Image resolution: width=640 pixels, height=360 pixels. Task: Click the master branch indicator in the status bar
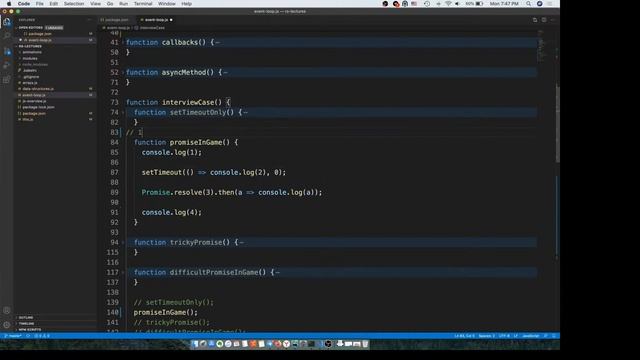coord(13,336)
